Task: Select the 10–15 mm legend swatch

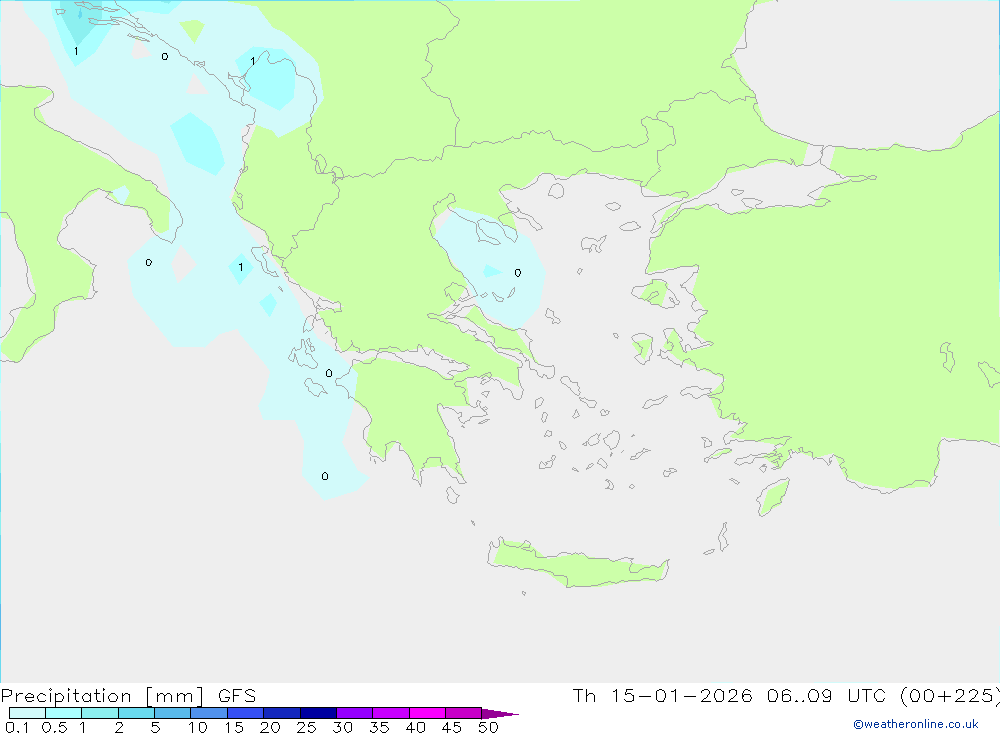Action: pyautogui.click(x=209, y=713)
